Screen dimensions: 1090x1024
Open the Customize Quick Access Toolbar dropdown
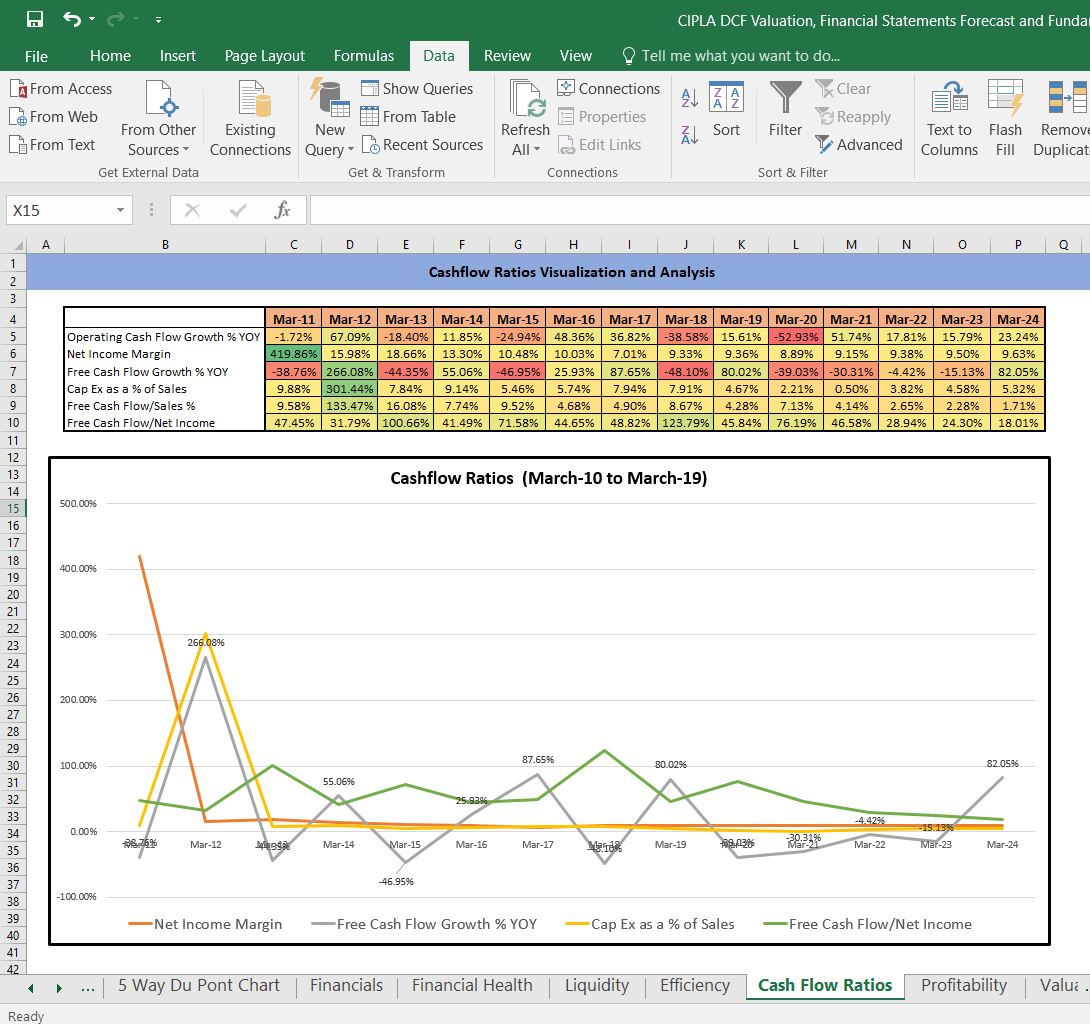pyautogui.click(x=158, y=20)
